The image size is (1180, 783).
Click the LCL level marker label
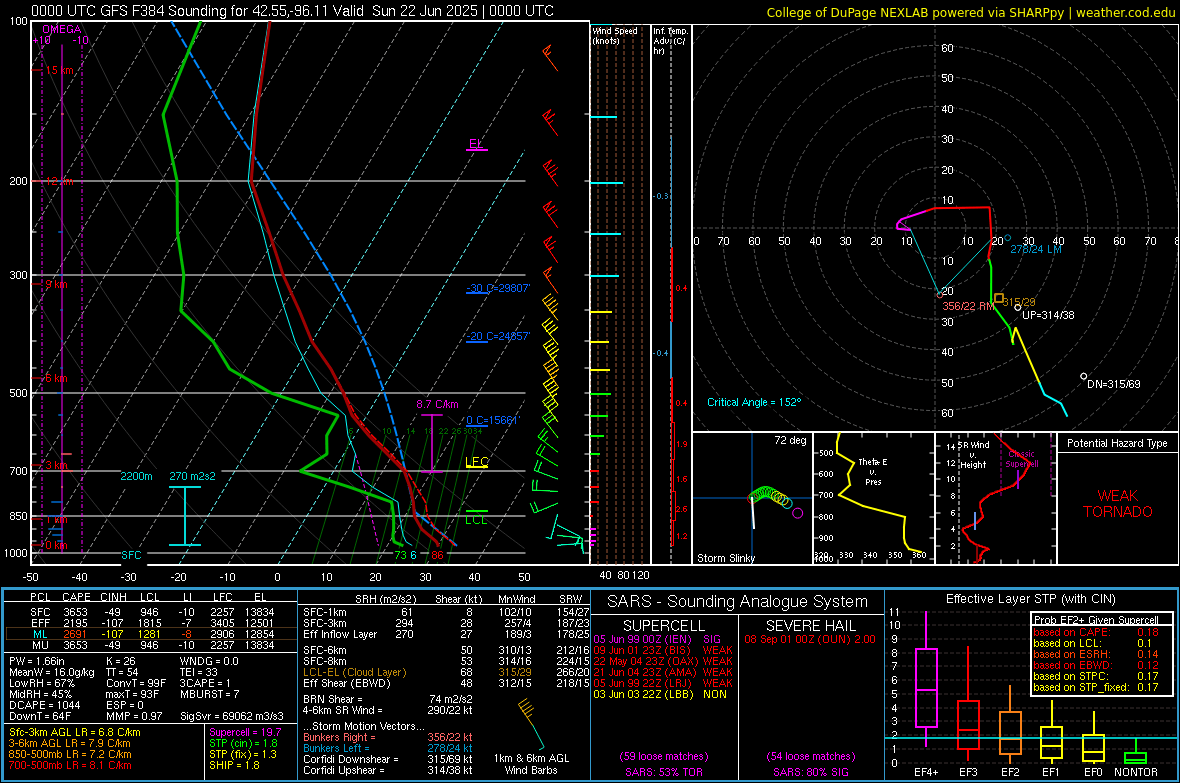tap(476, 519)
